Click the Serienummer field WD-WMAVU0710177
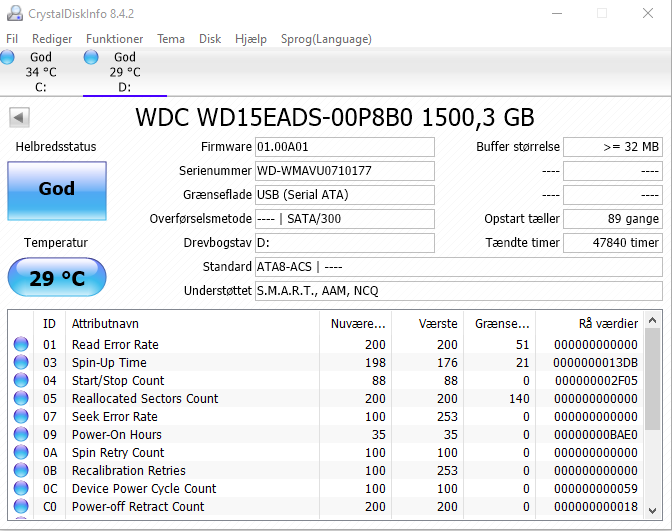 coord(345,171)
